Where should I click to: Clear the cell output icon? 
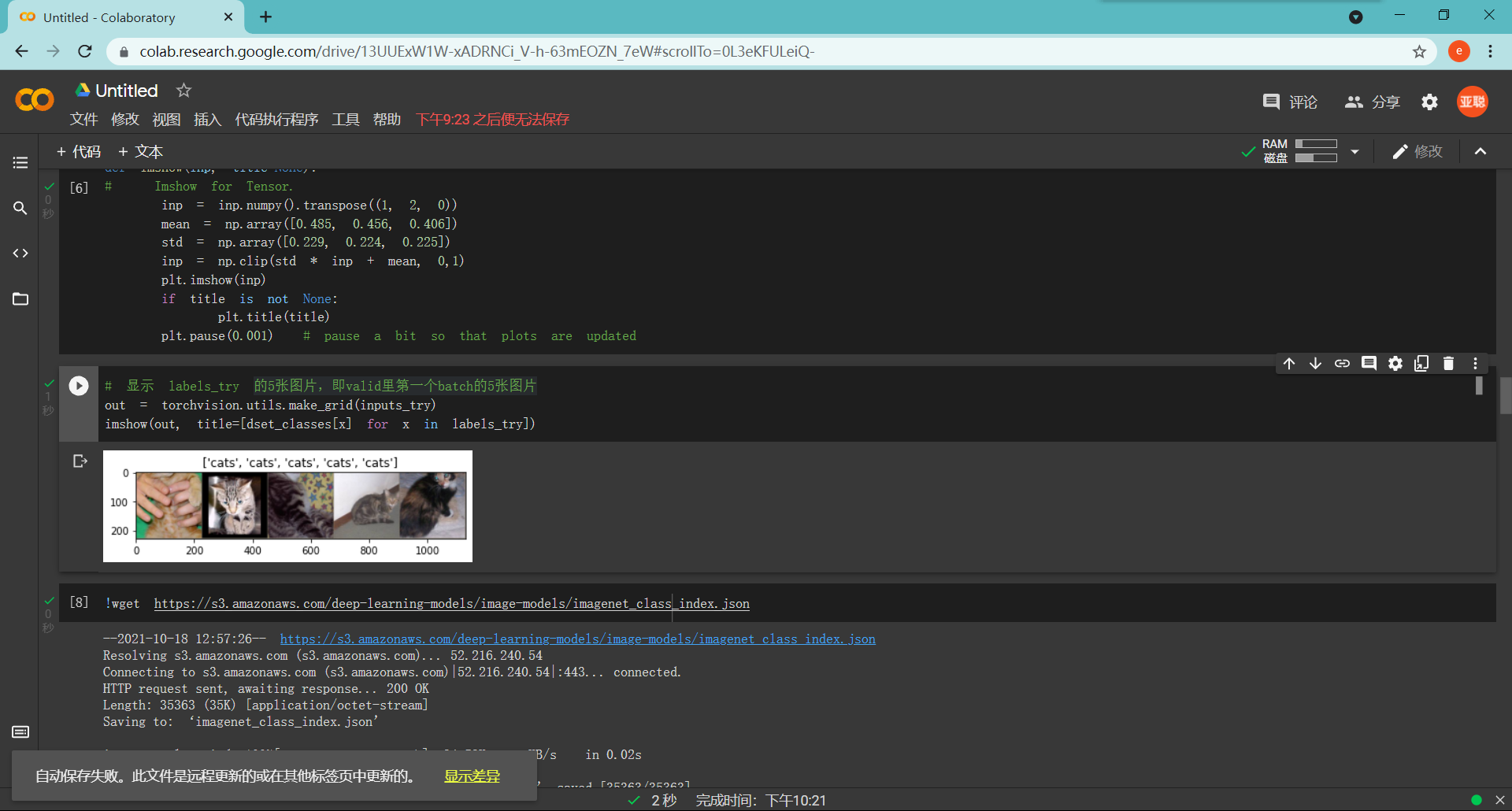pyautogui.click(x=80, y=461)
